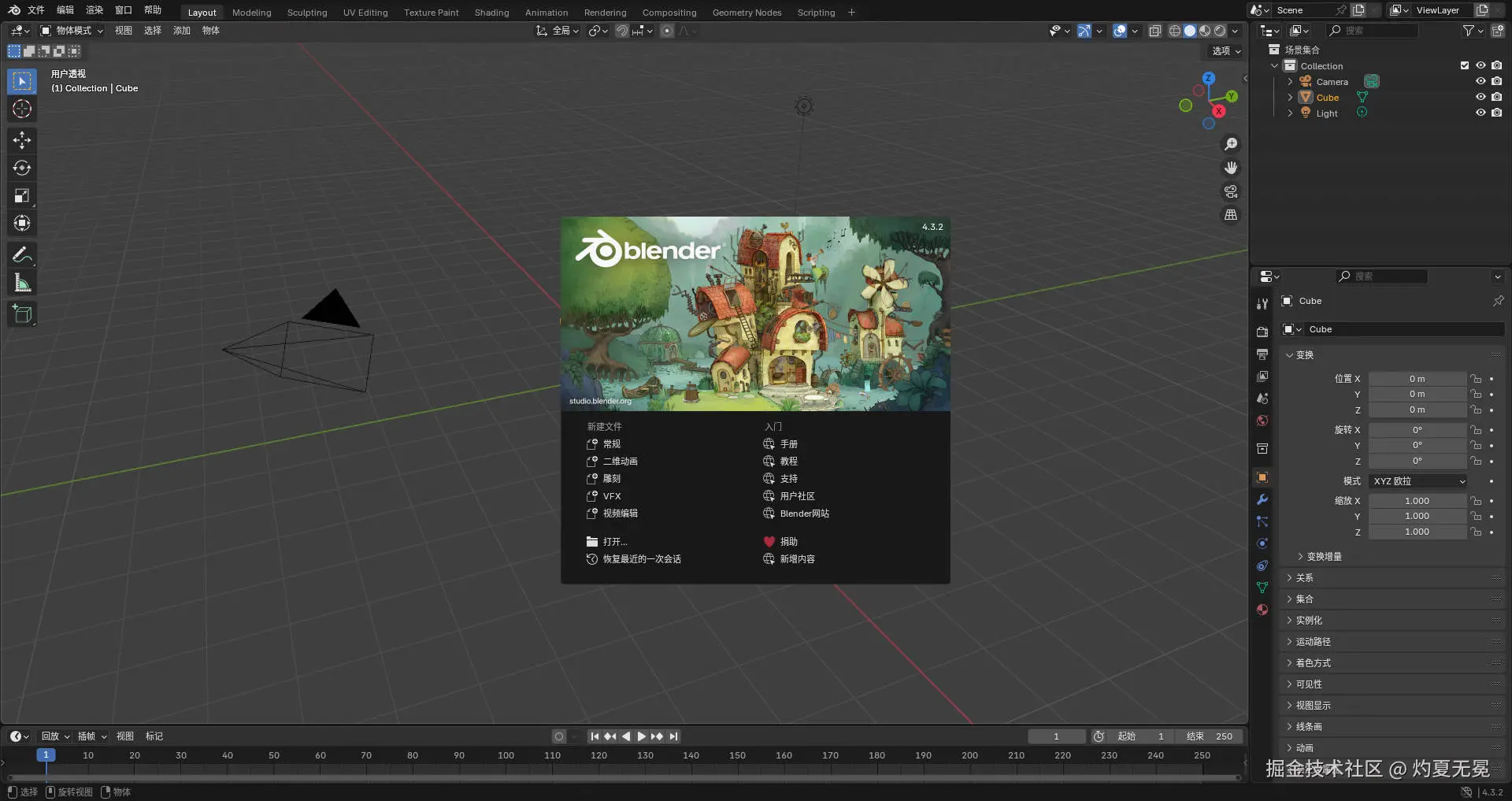Choose the Measure ruler tool
Image resolution: width=1512 pixels, height=801 pixels.
coord(22,283)
